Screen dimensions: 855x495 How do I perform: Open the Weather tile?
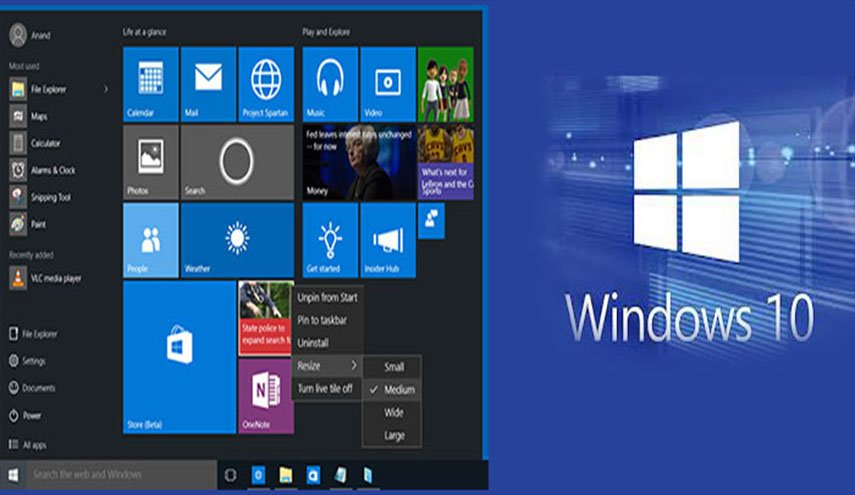(237, 240)
